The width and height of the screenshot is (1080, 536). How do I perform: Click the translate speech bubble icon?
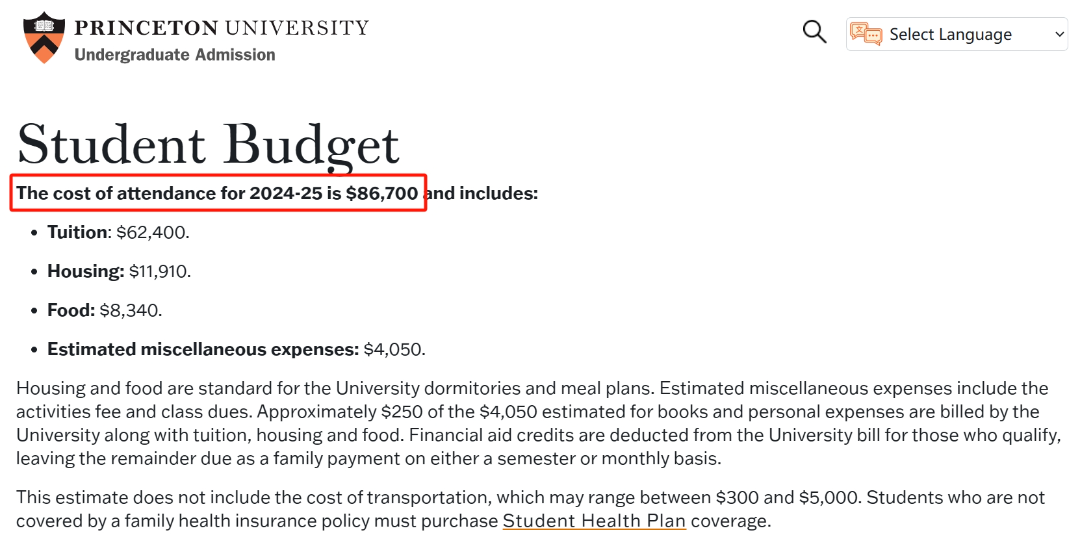click(866, 34)
